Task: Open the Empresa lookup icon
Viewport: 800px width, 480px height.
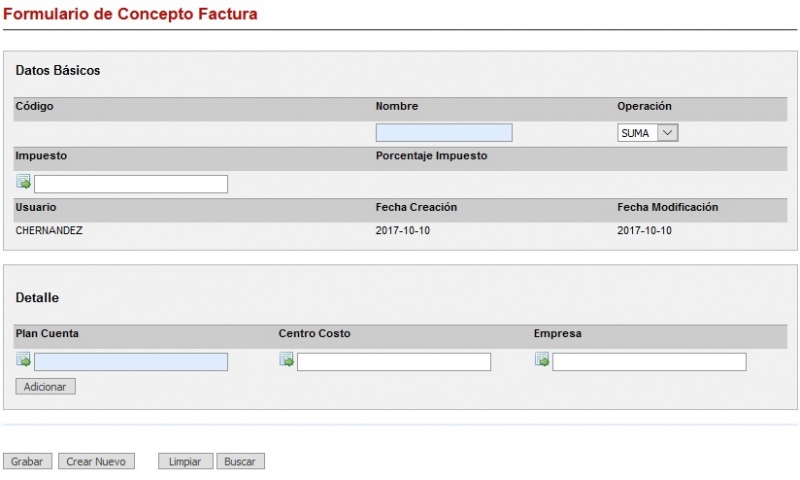Action: [542, 360]
